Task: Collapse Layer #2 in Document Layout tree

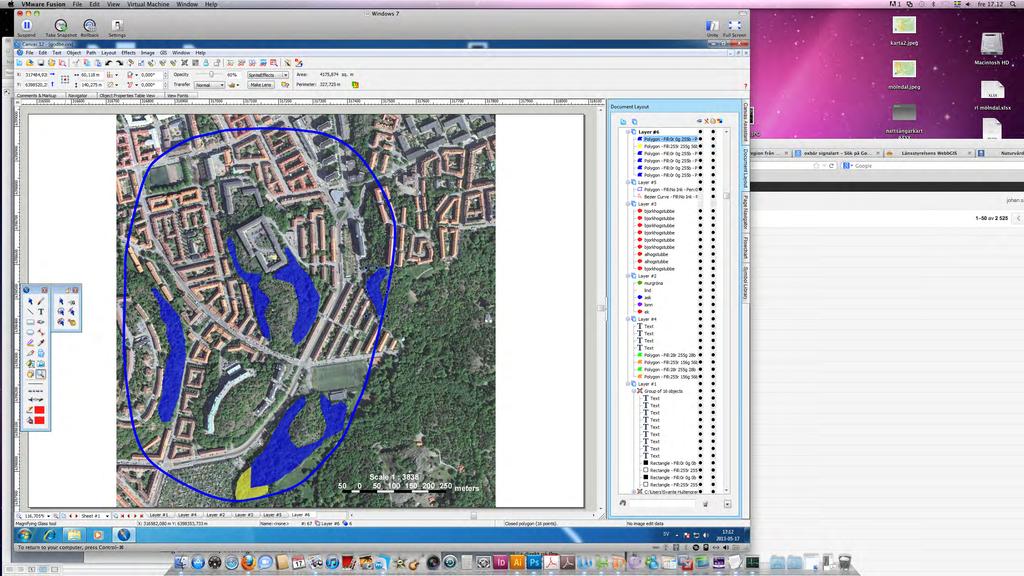Action: tap(628, 276)
